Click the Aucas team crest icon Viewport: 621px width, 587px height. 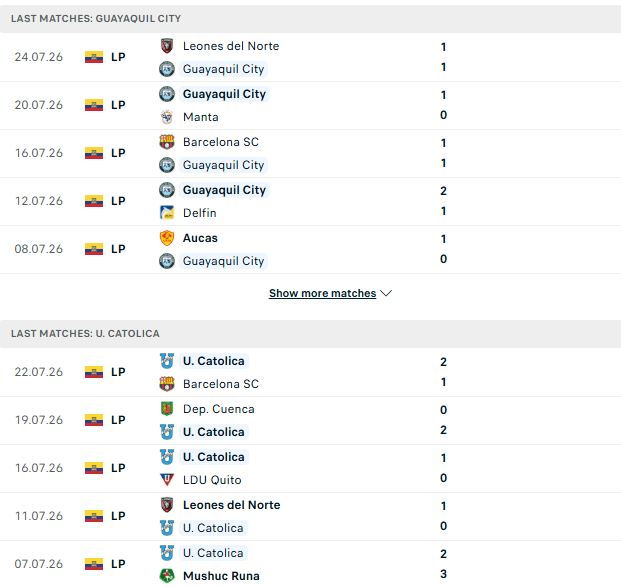point(167,238)
